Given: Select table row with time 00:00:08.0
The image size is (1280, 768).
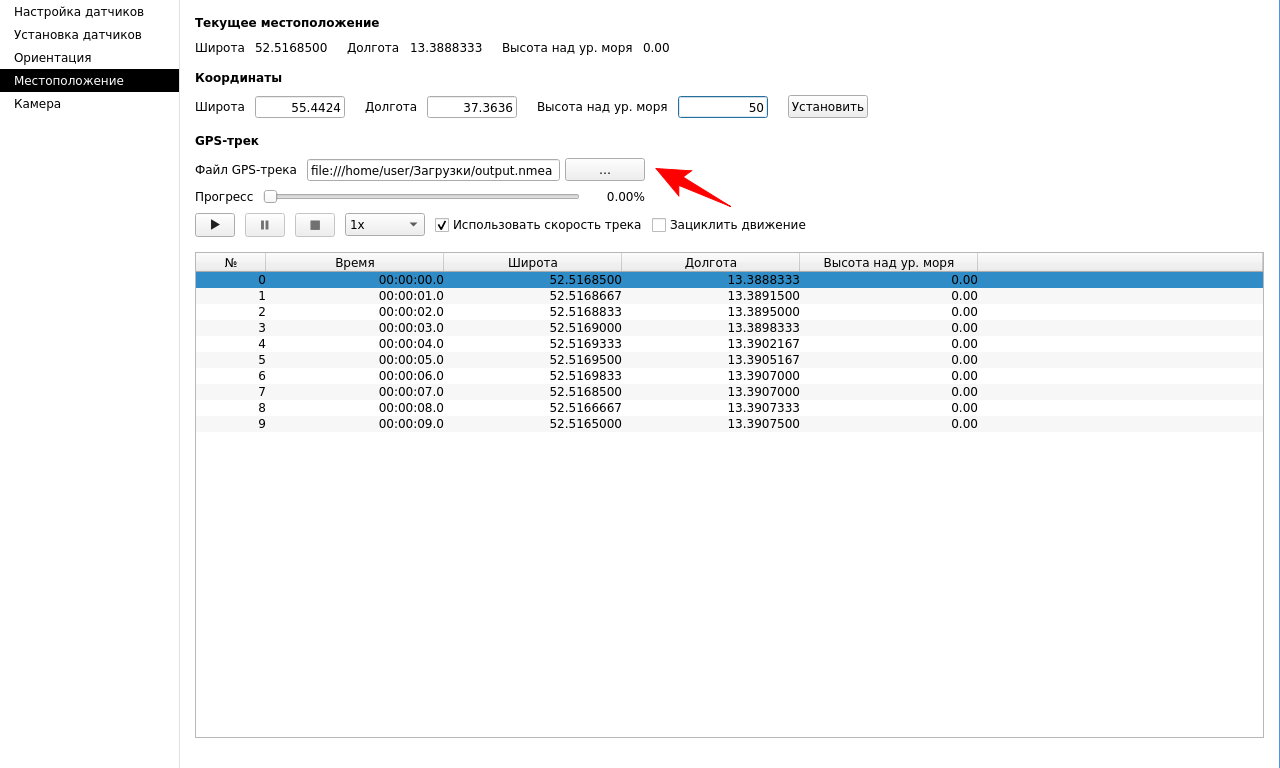Looking at the screenshot, I should pyautogui.click(x=729, y=408).
